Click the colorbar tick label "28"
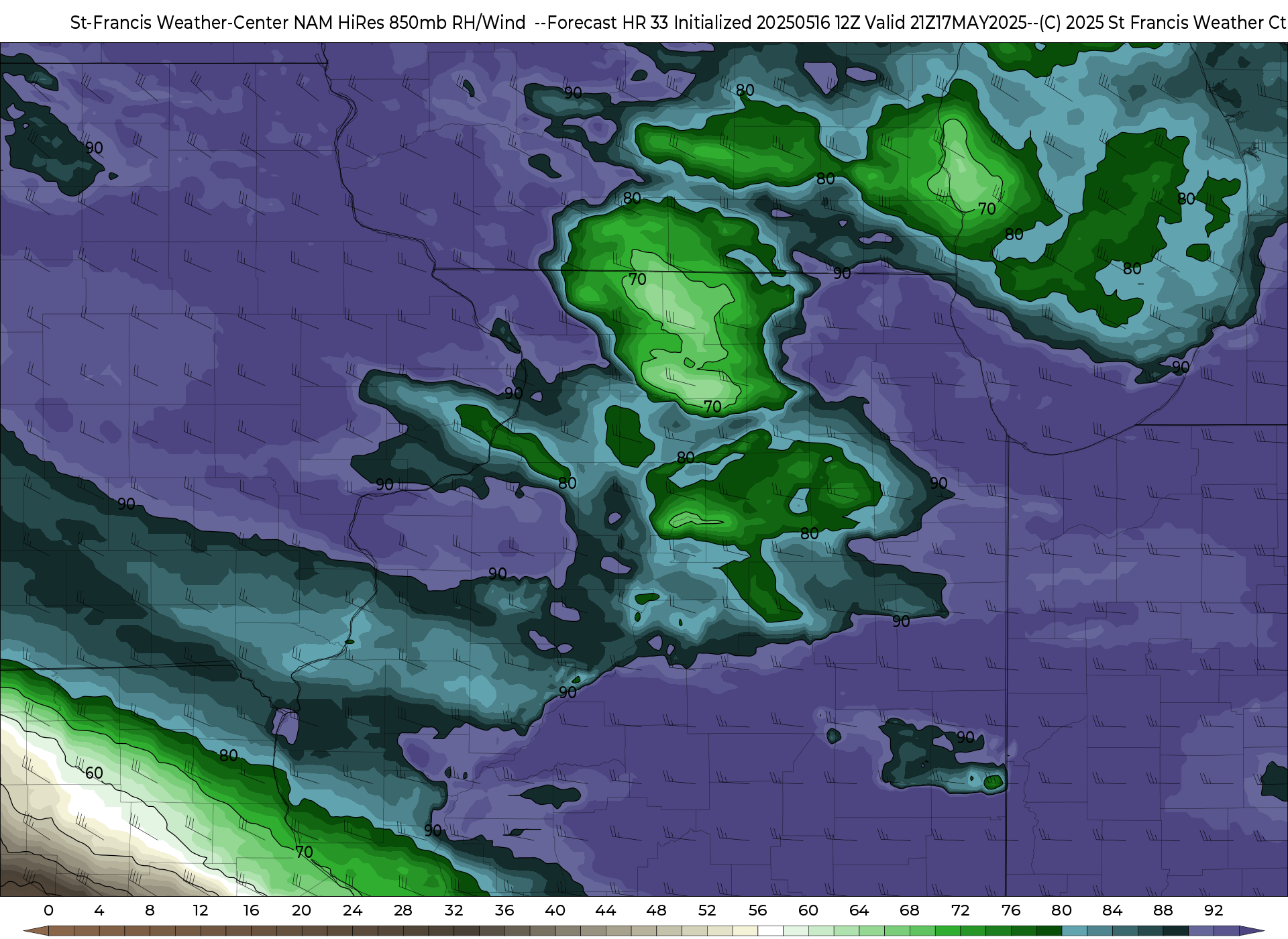The image size is (1288, 939). (403, 911)
